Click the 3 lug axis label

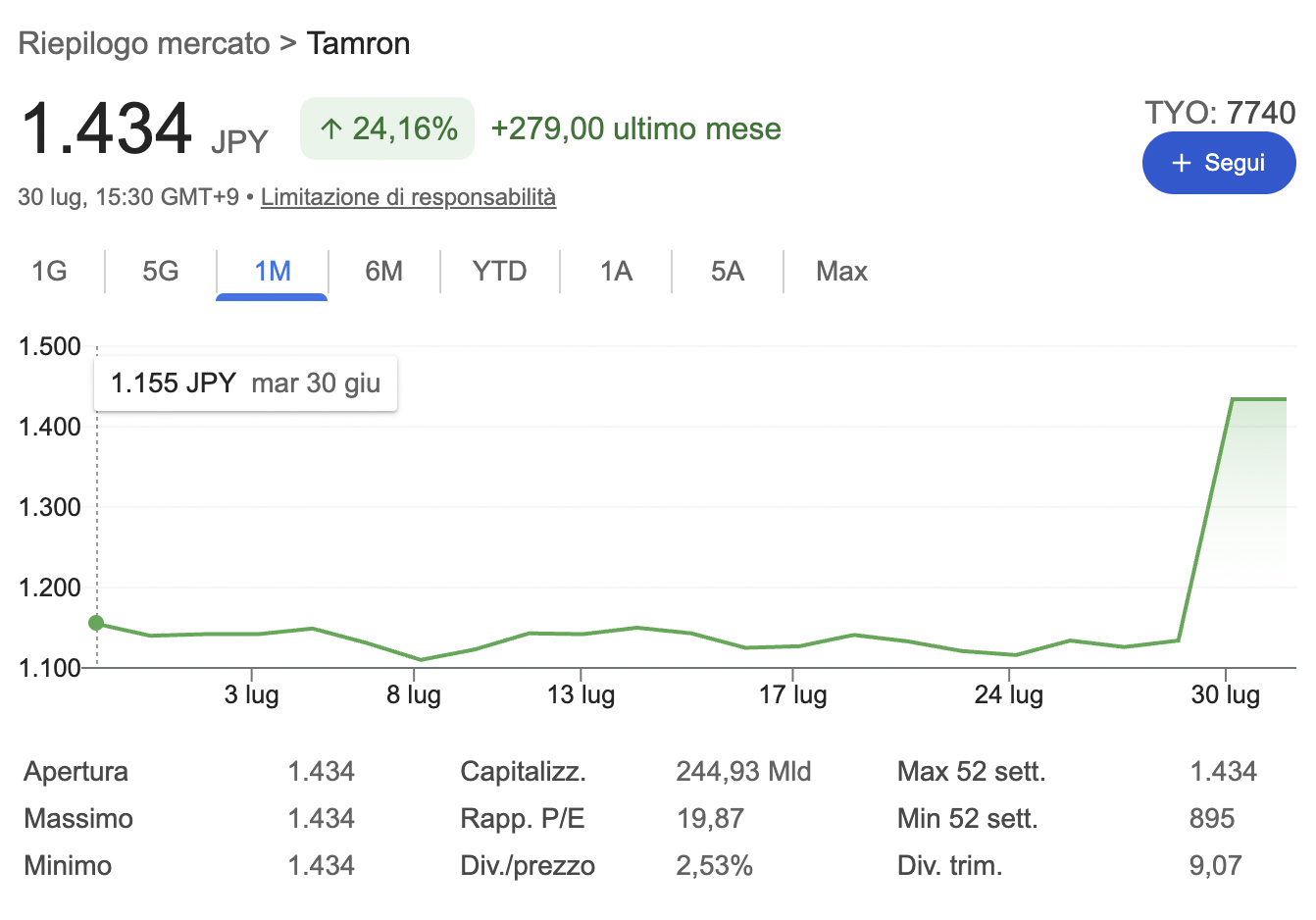coord(252,694)
